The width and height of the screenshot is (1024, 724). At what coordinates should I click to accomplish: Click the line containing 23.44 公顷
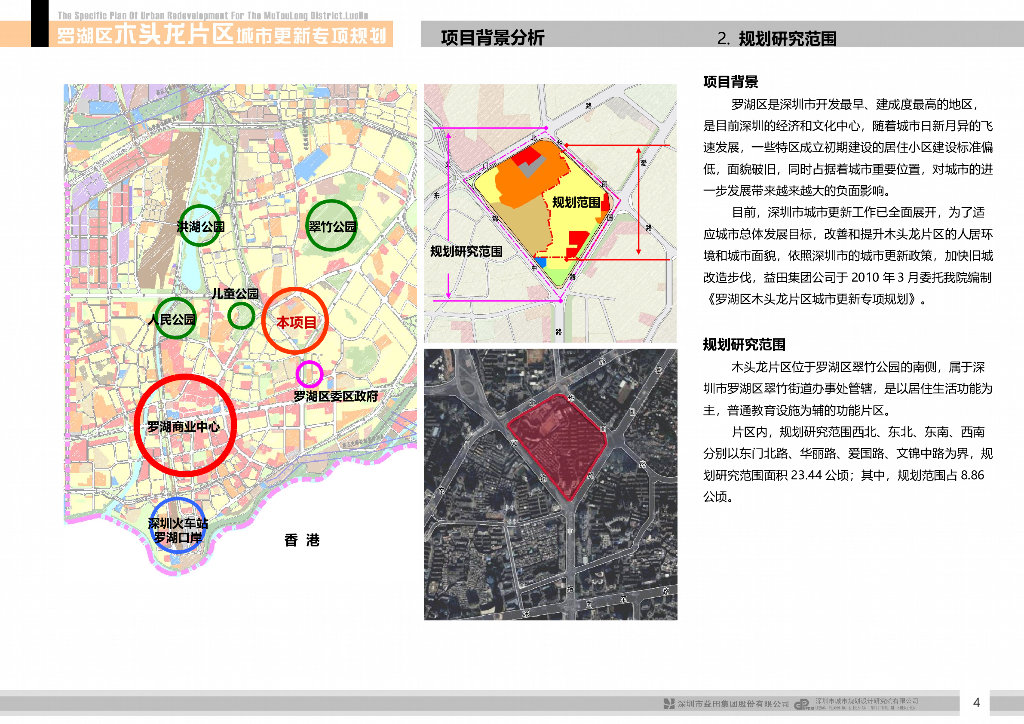[x=843, y=475]
